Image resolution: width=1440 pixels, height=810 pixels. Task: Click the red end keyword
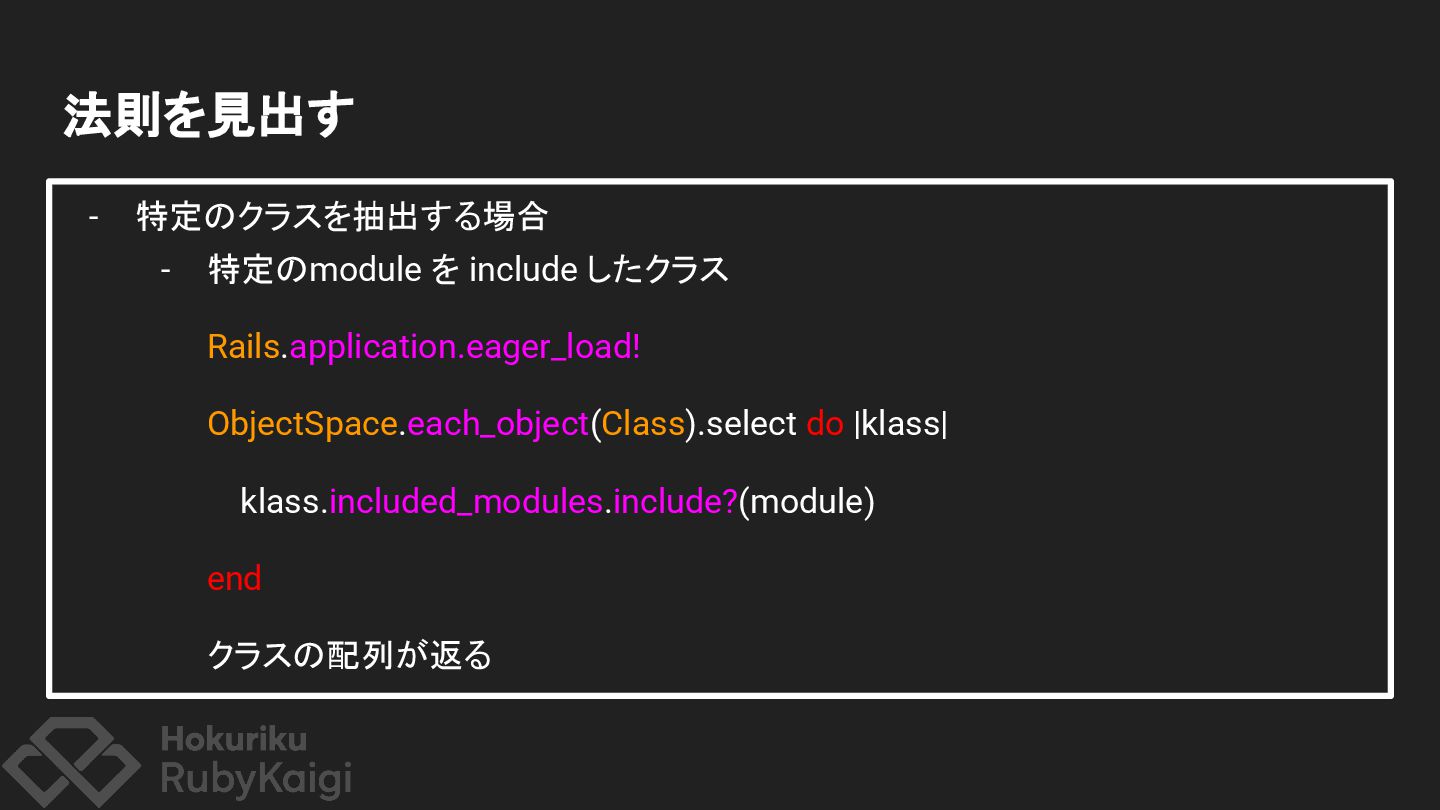(234, 579)
